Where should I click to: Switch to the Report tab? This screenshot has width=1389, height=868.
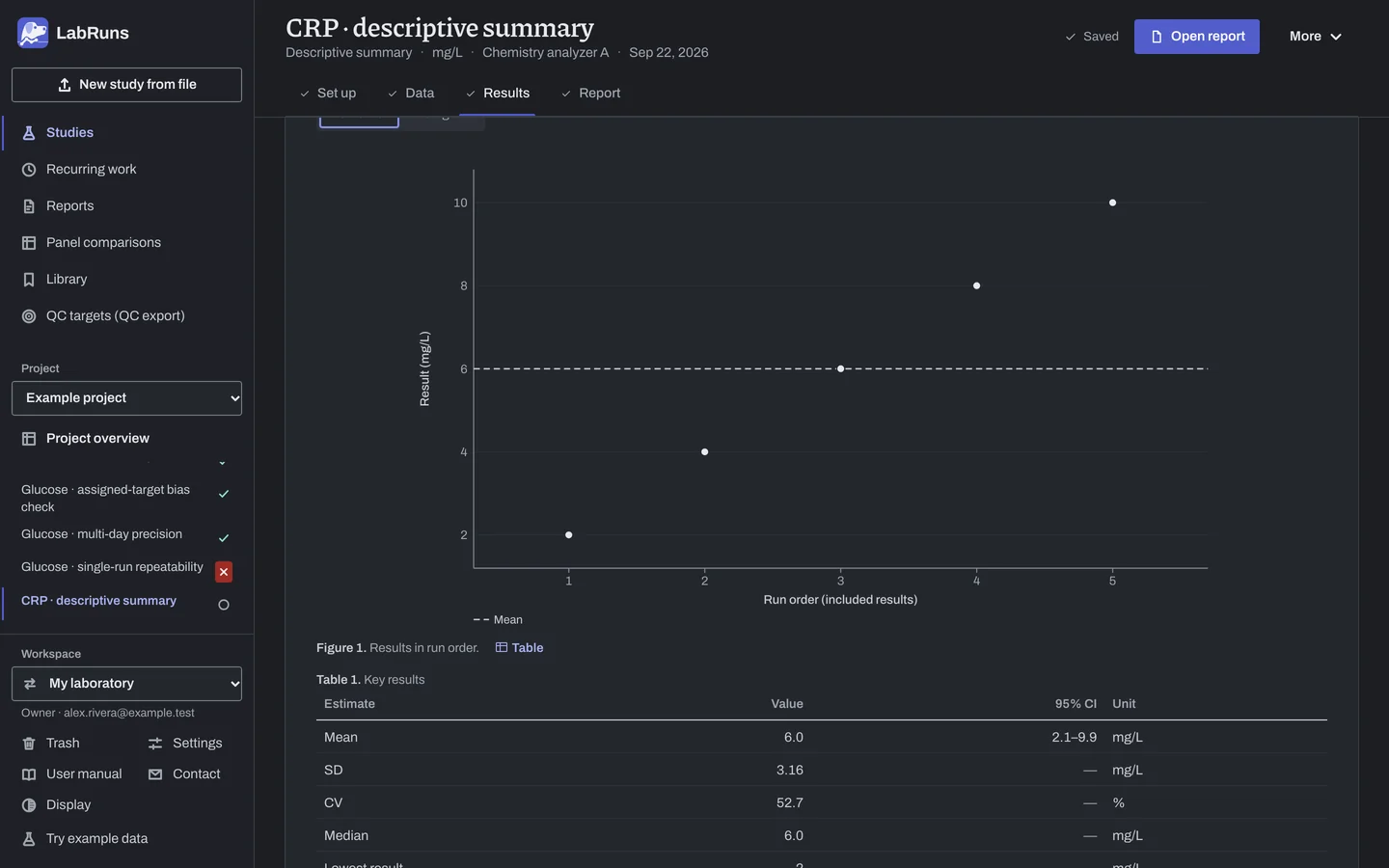coord(590,93)
